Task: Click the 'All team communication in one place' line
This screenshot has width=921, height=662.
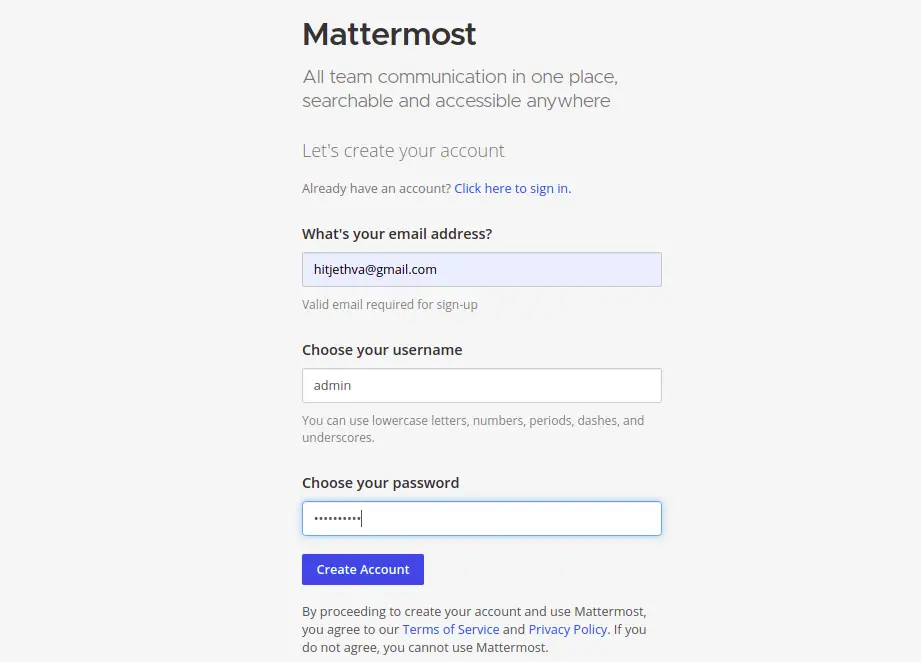Action: click(x=460, y=76)
